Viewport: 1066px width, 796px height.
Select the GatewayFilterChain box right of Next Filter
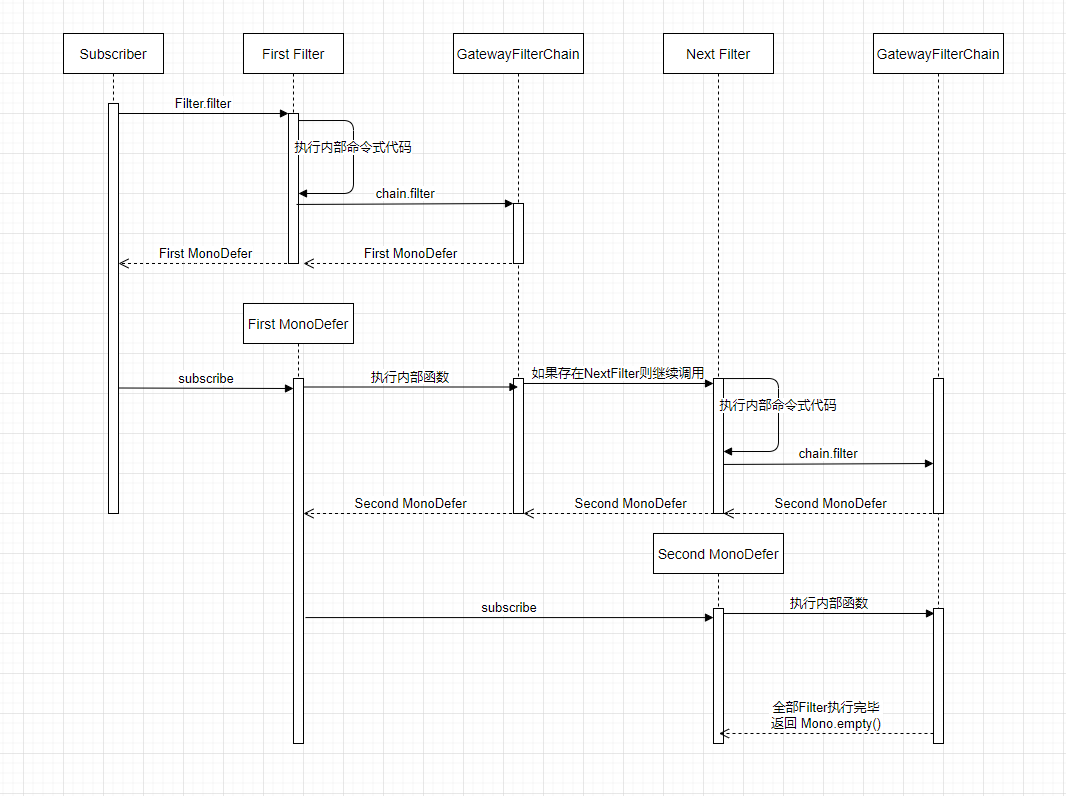click(x=938, y=54)
